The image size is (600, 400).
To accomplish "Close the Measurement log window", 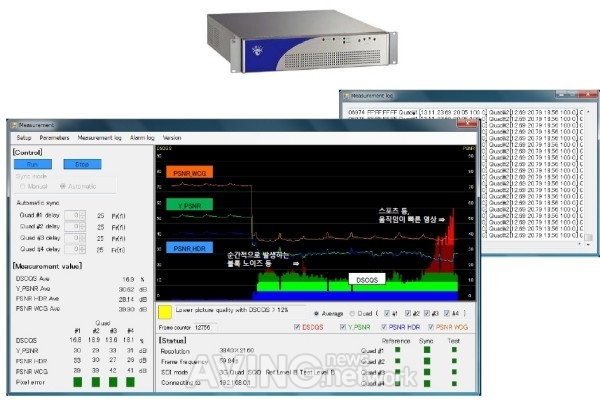I will point(588,94).
